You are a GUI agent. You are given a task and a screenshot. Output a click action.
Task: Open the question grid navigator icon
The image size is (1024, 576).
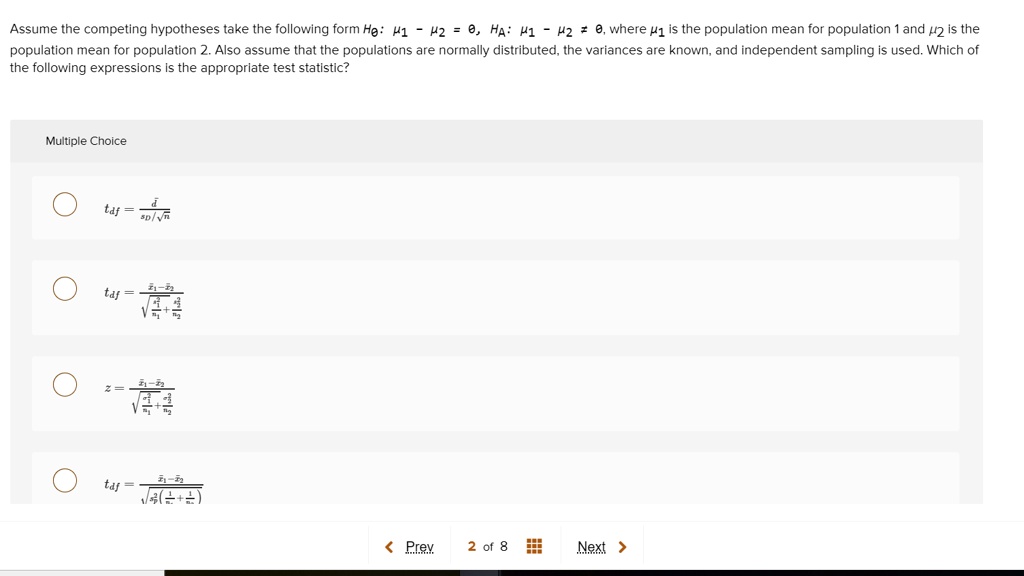[x=534, y=546]
